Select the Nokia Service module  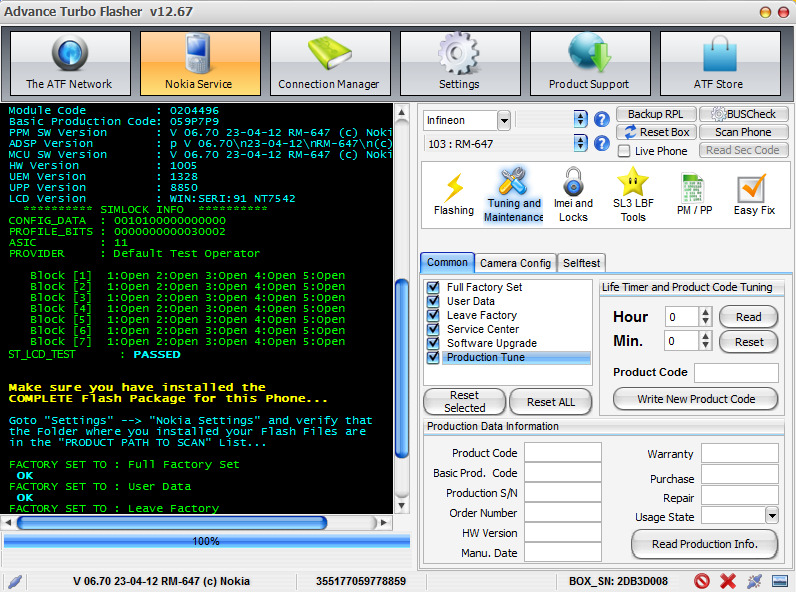pos(200,63)
